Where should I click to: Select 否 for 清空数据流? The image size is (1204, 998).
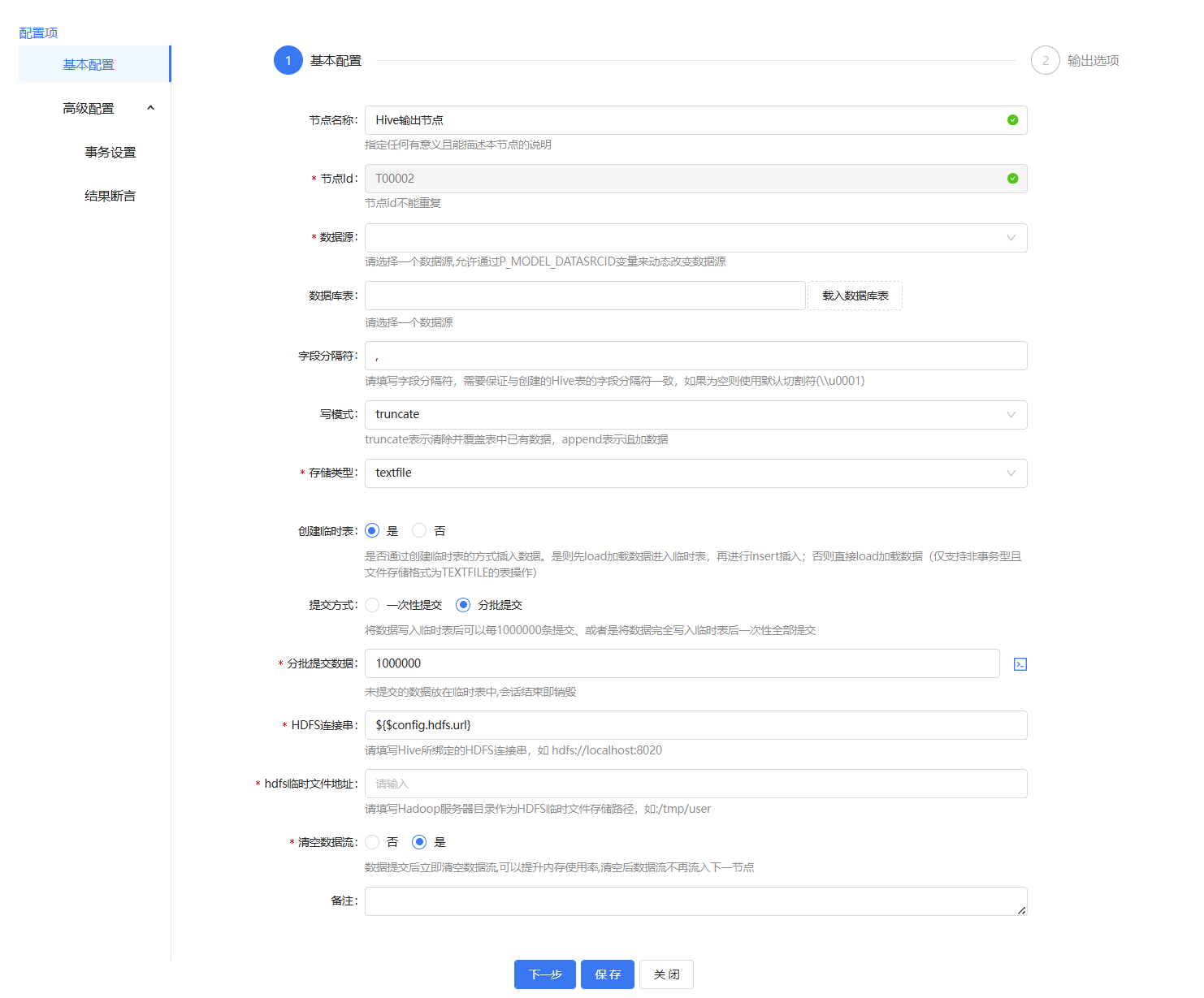pos(372,842)
